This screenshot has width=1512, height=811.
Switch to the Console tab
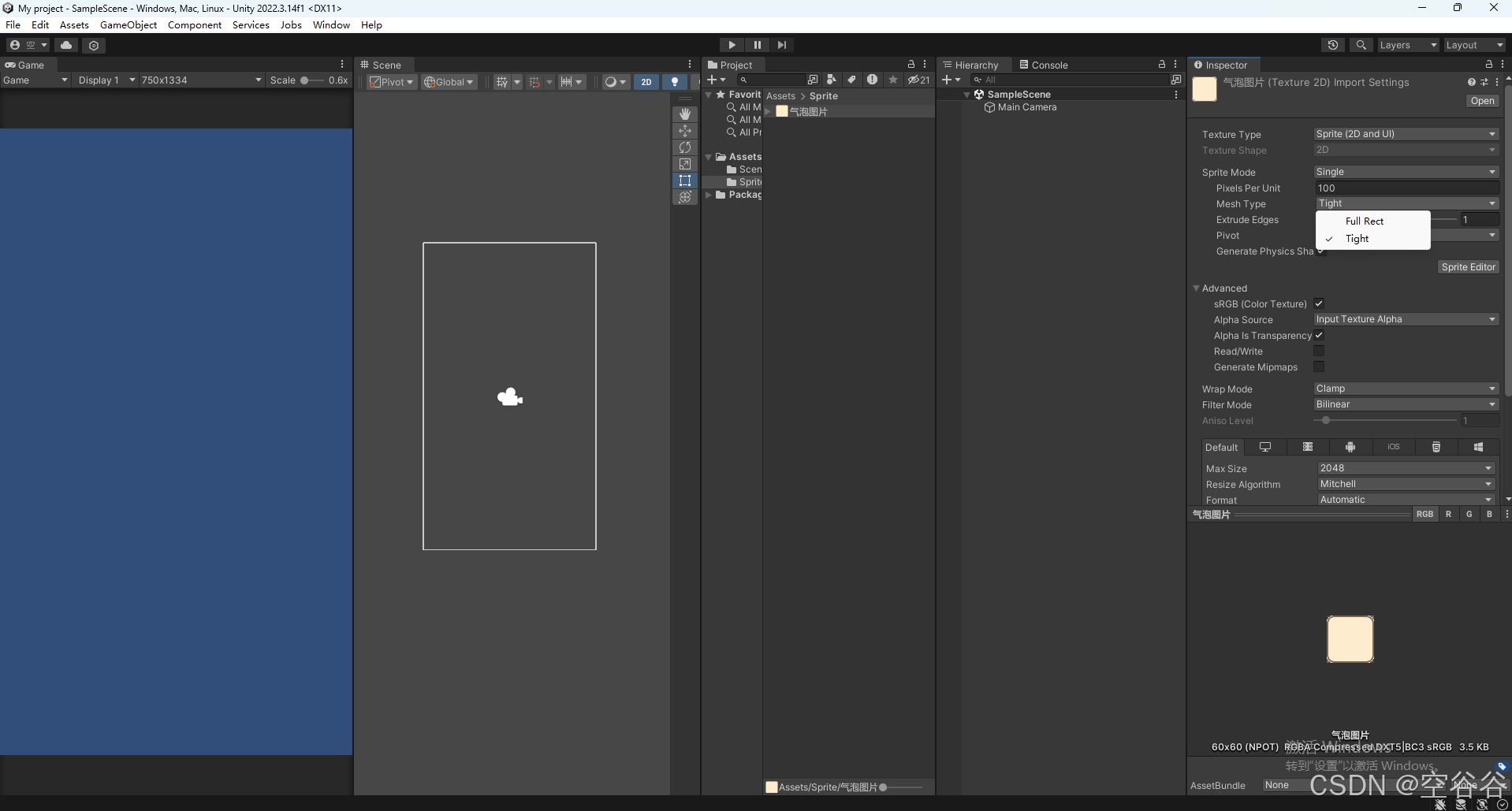click(x=1048, y=65)
